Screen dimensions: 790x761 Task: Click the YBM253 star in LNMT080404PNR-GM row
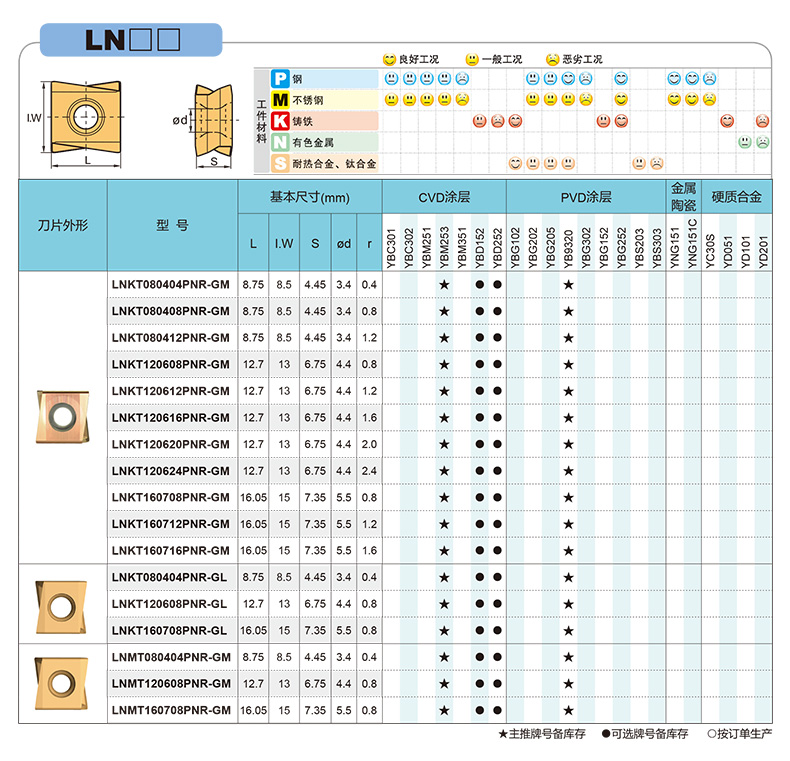point(444,657)
